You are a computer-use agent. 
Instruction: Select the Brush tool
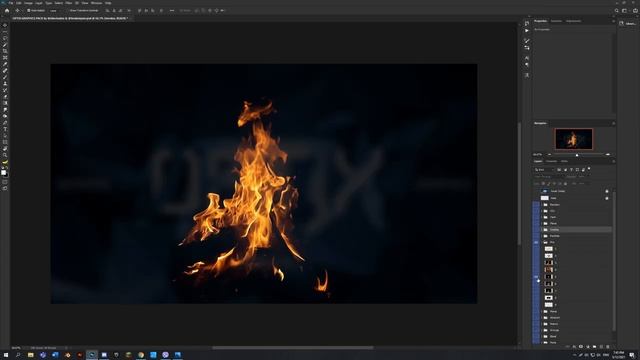point(5,77)
